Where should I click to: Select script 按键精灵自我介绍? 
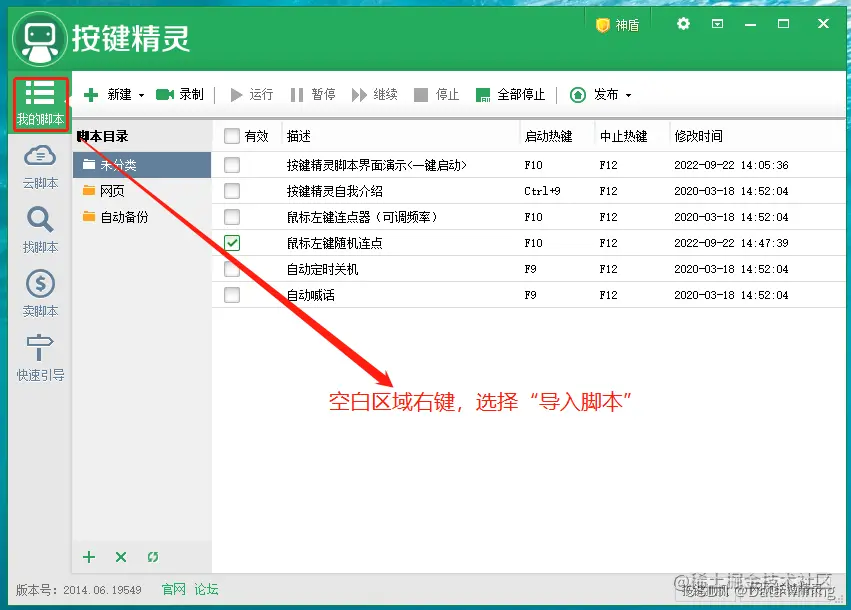(335, 191)
